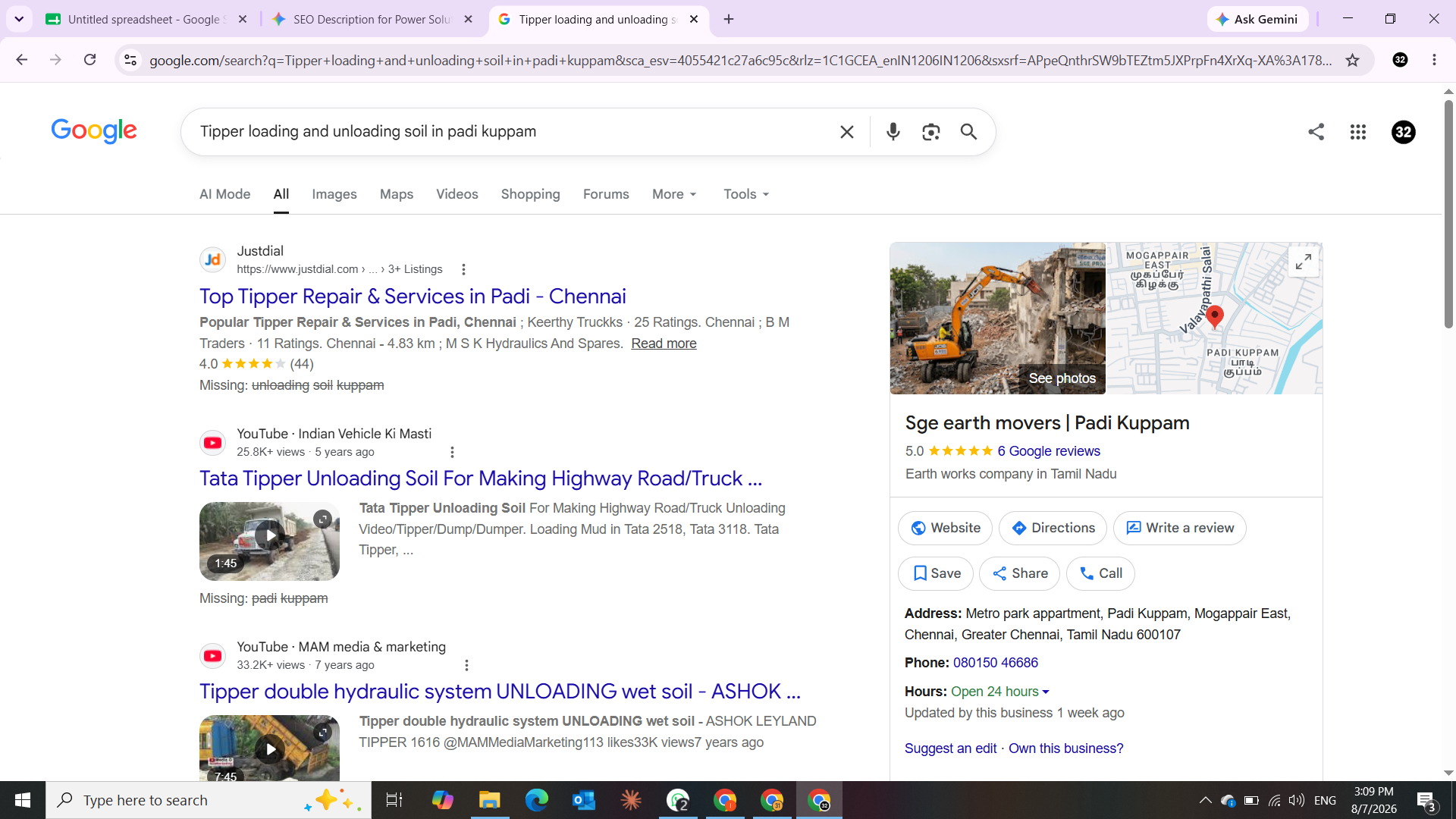Open File Explorer from the taskbar
This screenshot has width=1456, height=819.
coord(490,800)
